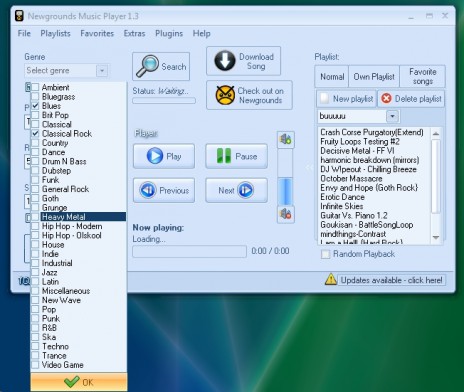Select DJ W!peout - Chilling Breeze
The width and height of the screenshot is (464, 392).
368,169
